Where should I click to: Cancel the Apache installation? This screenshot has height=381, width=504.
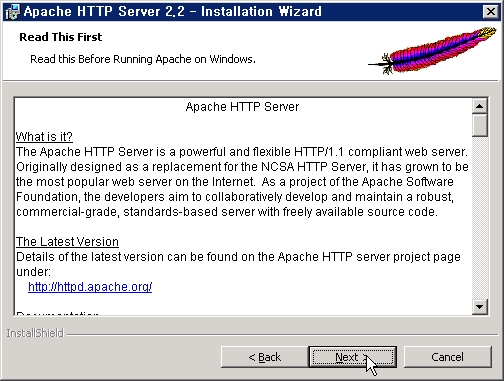(447, 357)
